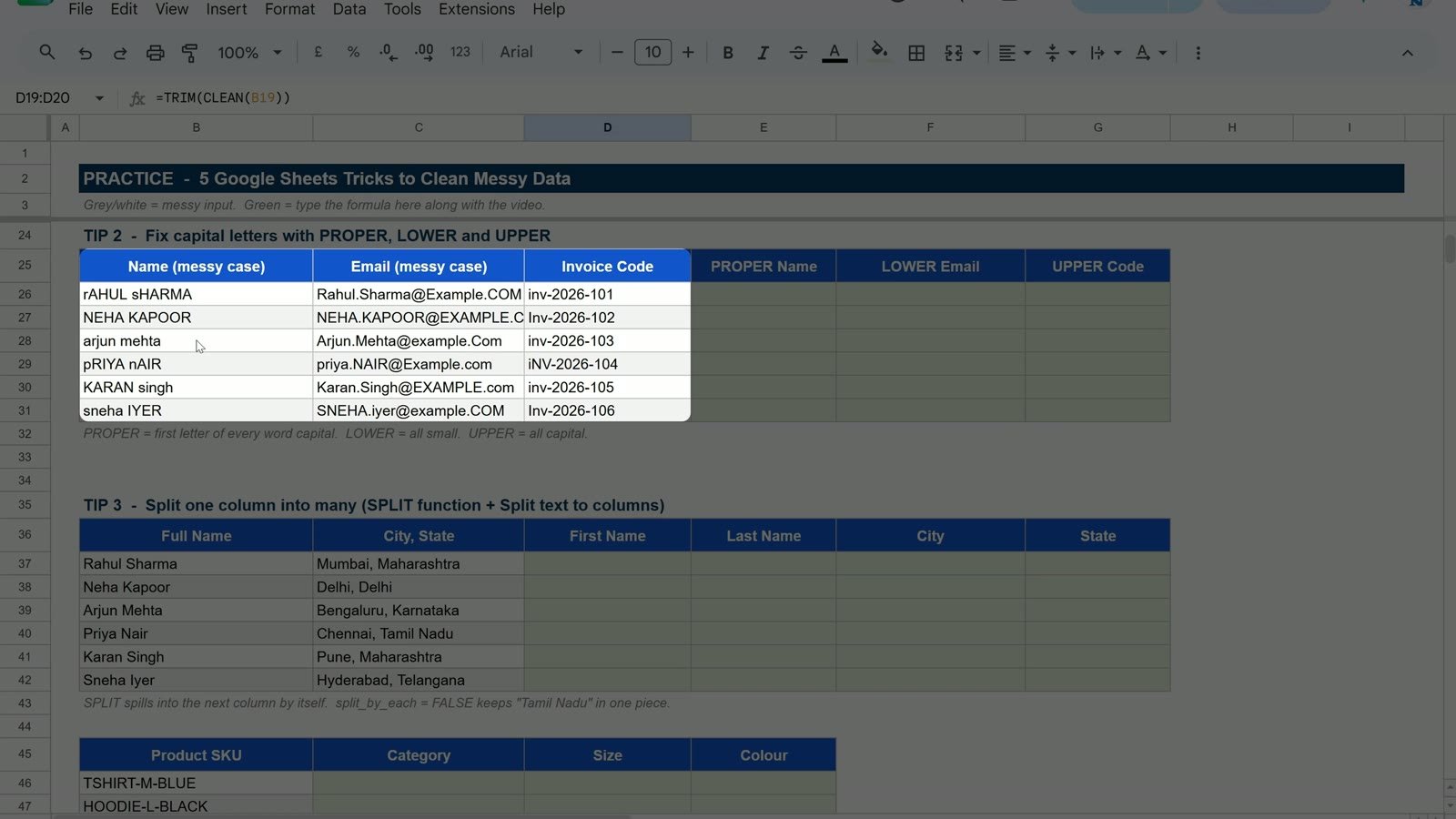The height and width of the screenshot is (819, 1456).
Task: Click the TIP 3 Split one column heading
Action: (374, 505)
